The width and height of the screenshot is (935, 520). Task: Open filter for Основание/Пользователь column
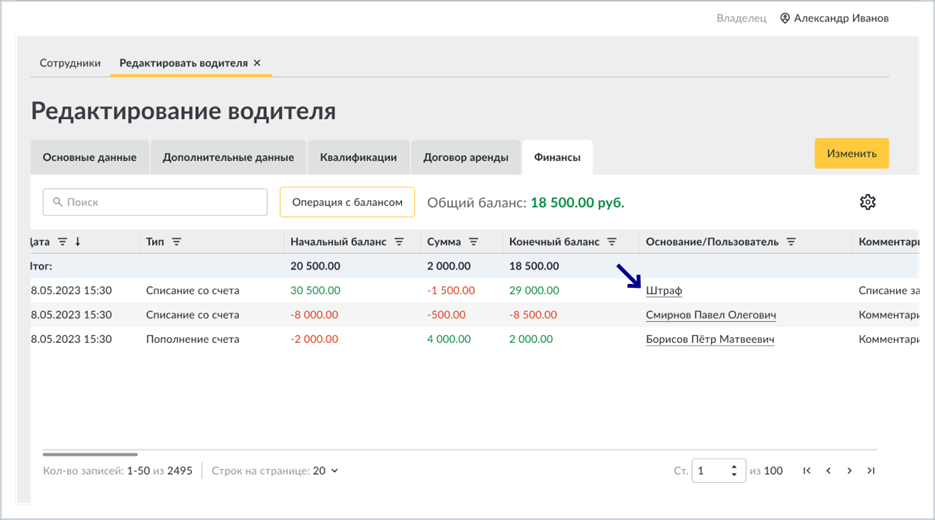point(791,242)
